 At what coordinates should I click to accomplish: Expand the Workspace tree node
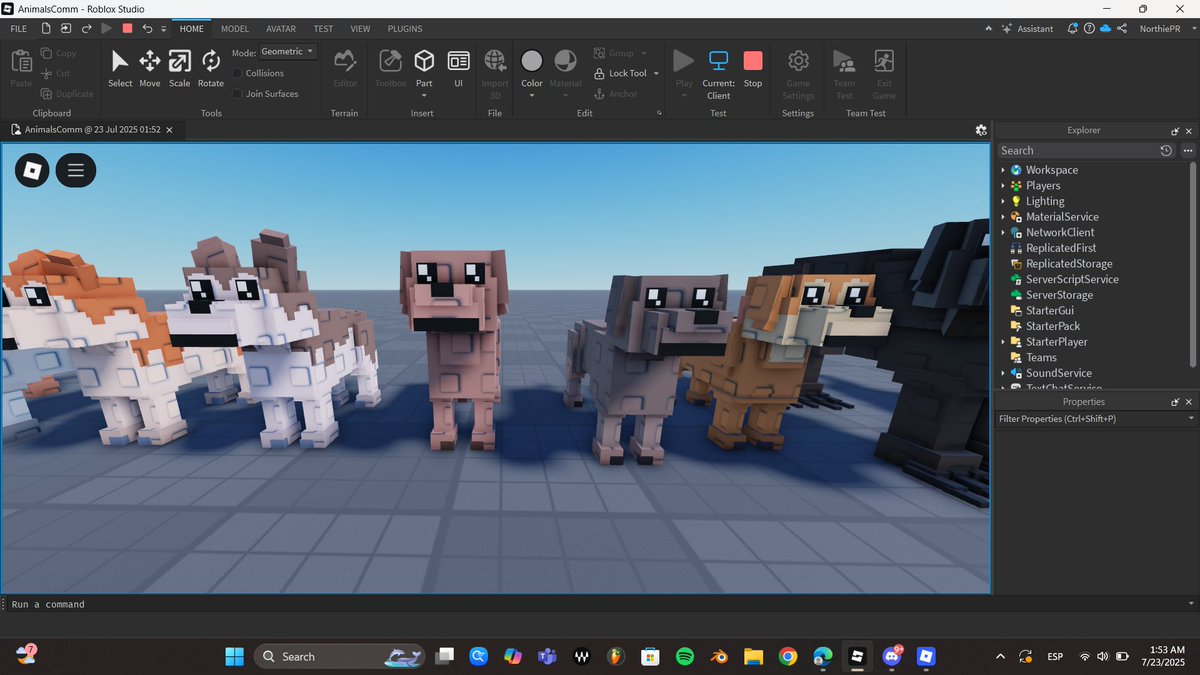(1003, 170)
